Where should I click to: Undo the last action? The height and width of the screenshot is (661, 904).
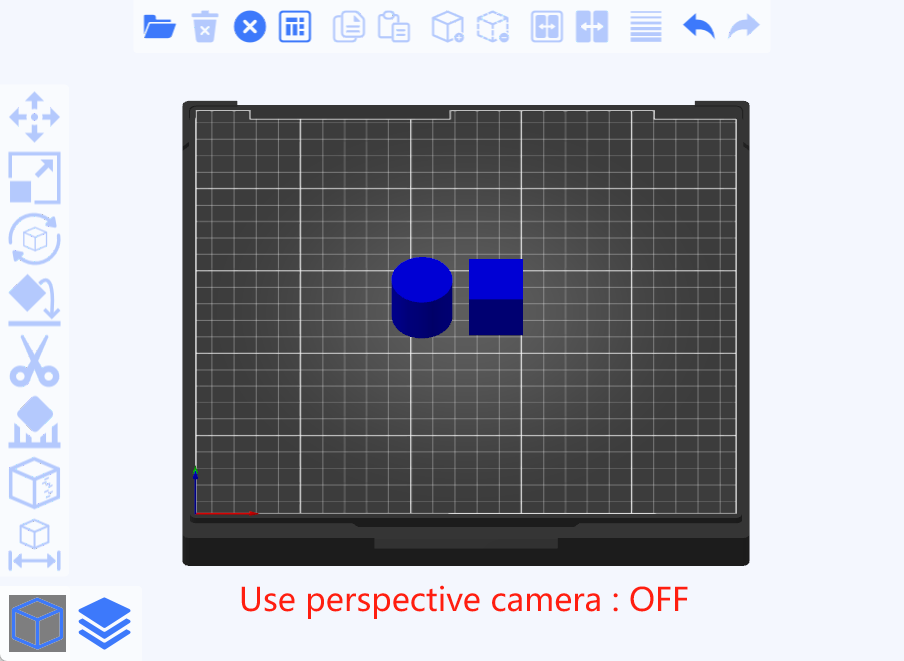(x=699, y=27)
